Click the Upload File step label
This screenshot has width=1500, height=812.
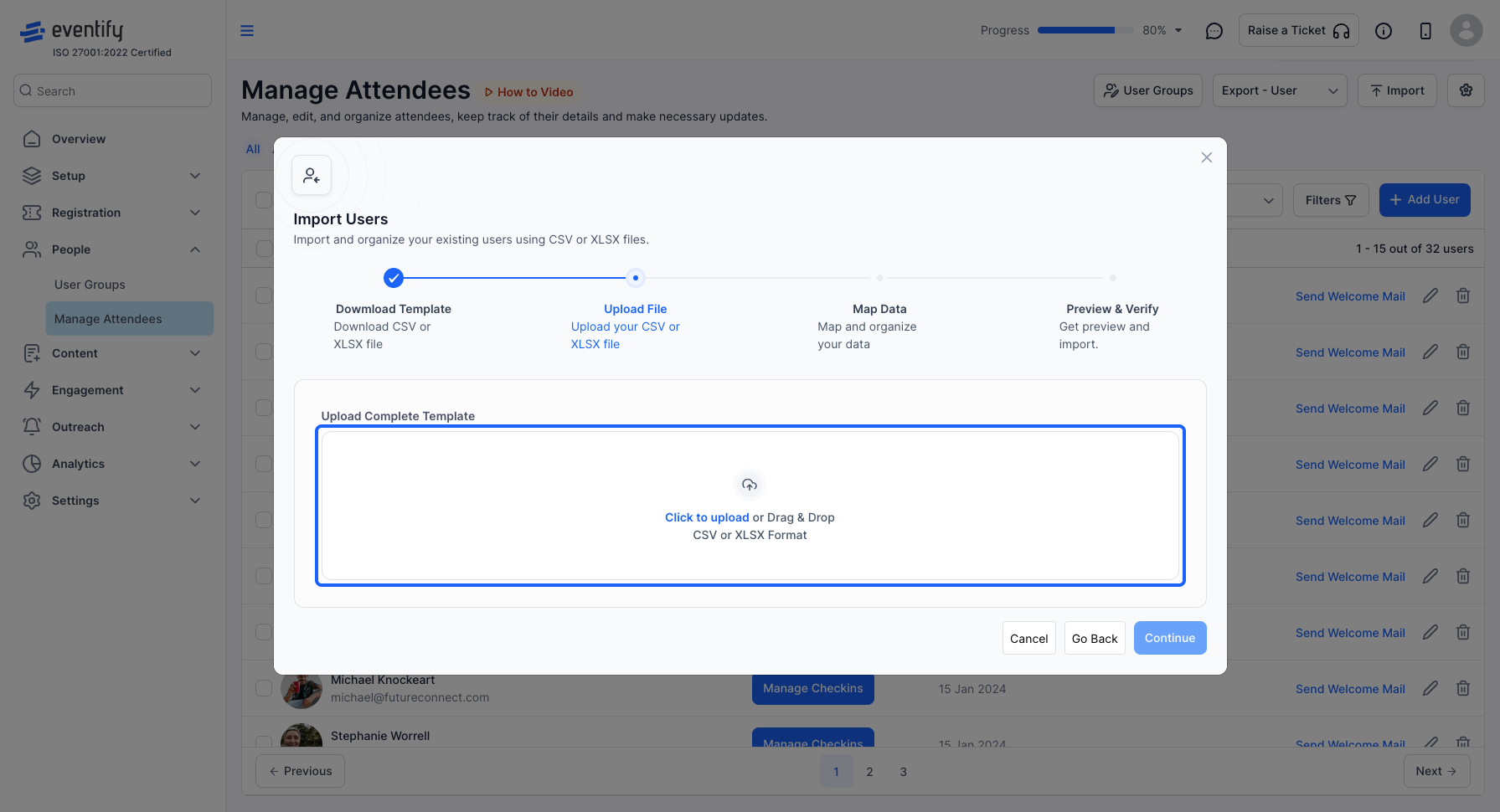[636, 309]
